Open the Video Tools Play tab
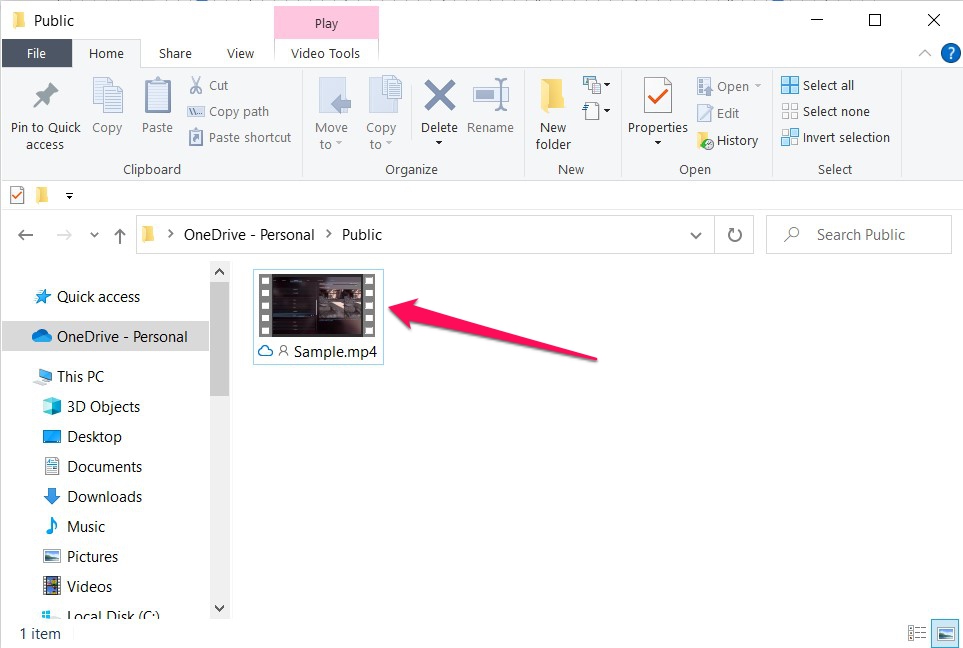Image resolution: width=963 pixels, height=648 pixels. [x=326, y=22]
